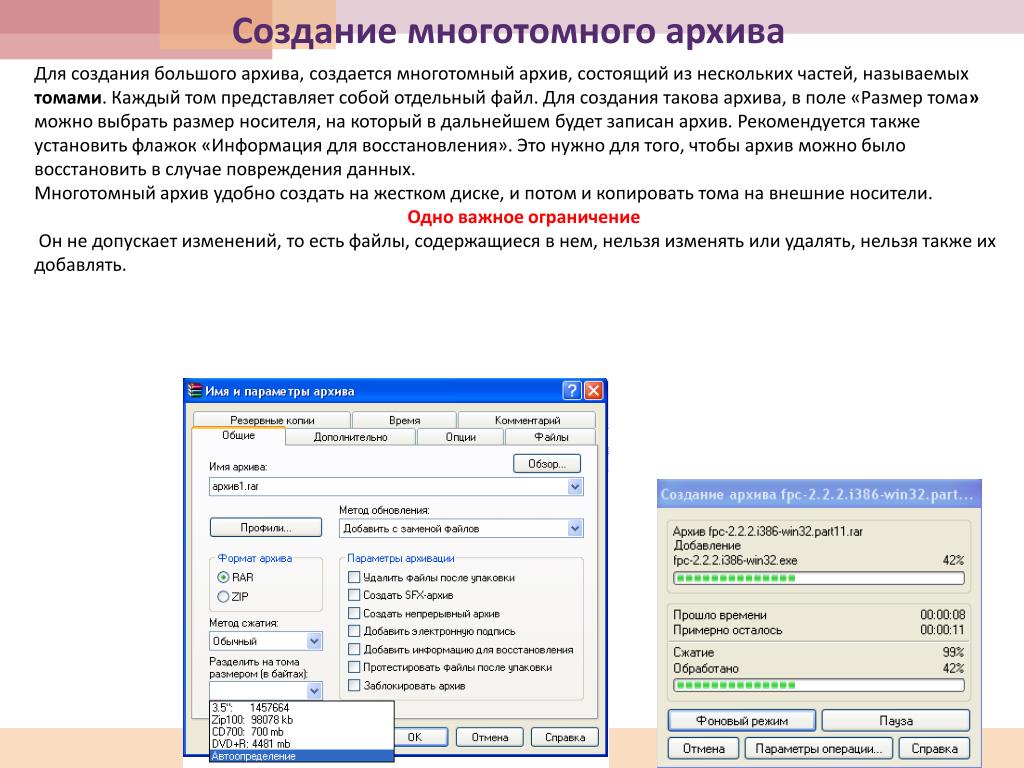Choose DVD+R 4481 mb volume size
1024x768 pixels.
click(302, 744)
